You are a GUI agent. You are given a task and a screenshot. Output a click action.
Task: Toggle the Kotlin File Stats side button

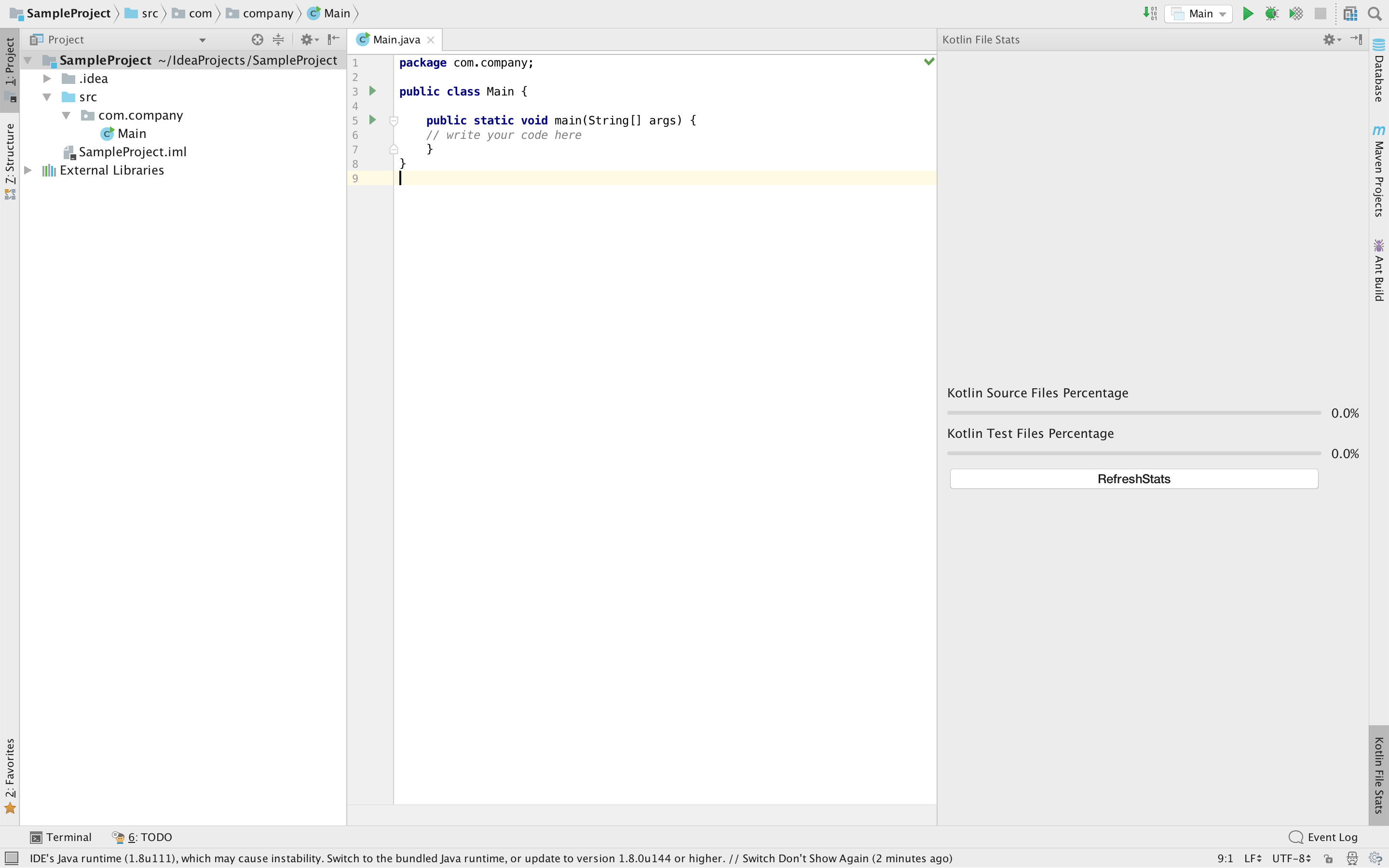tap(1379, 775)
